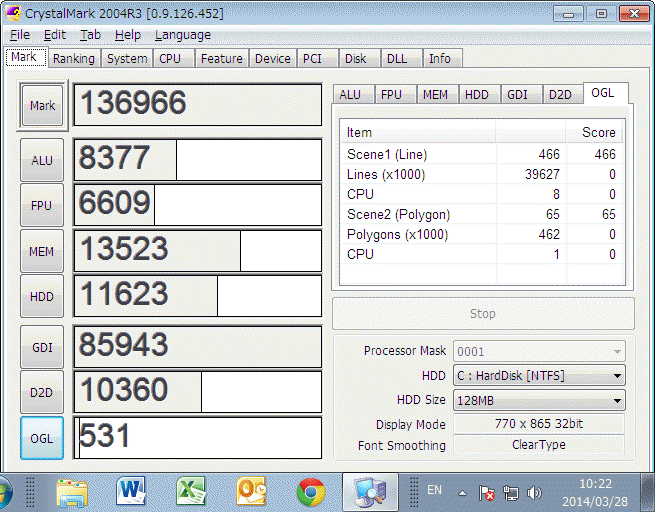Click the CrystalMark taskbar button

tap(370, 492)
